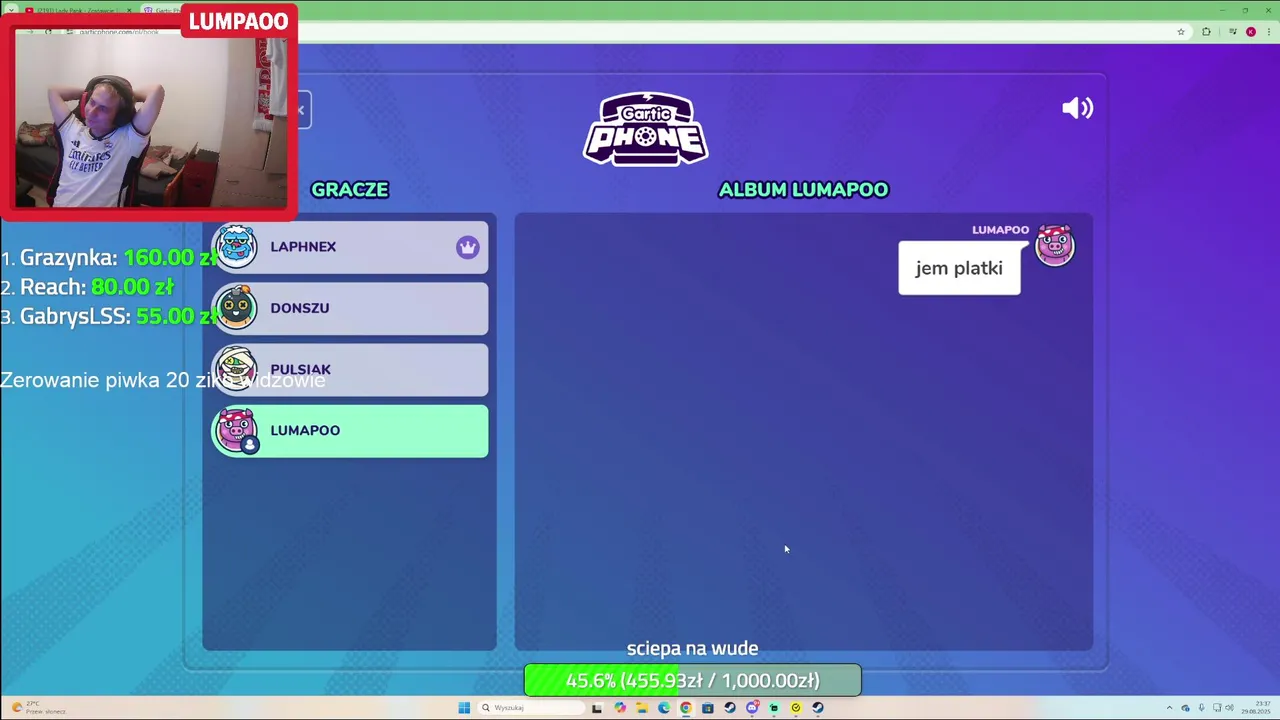Open File Explorer from the taskbar
Viewport: 1280px width, 720px height.
(x=642, y=708)
